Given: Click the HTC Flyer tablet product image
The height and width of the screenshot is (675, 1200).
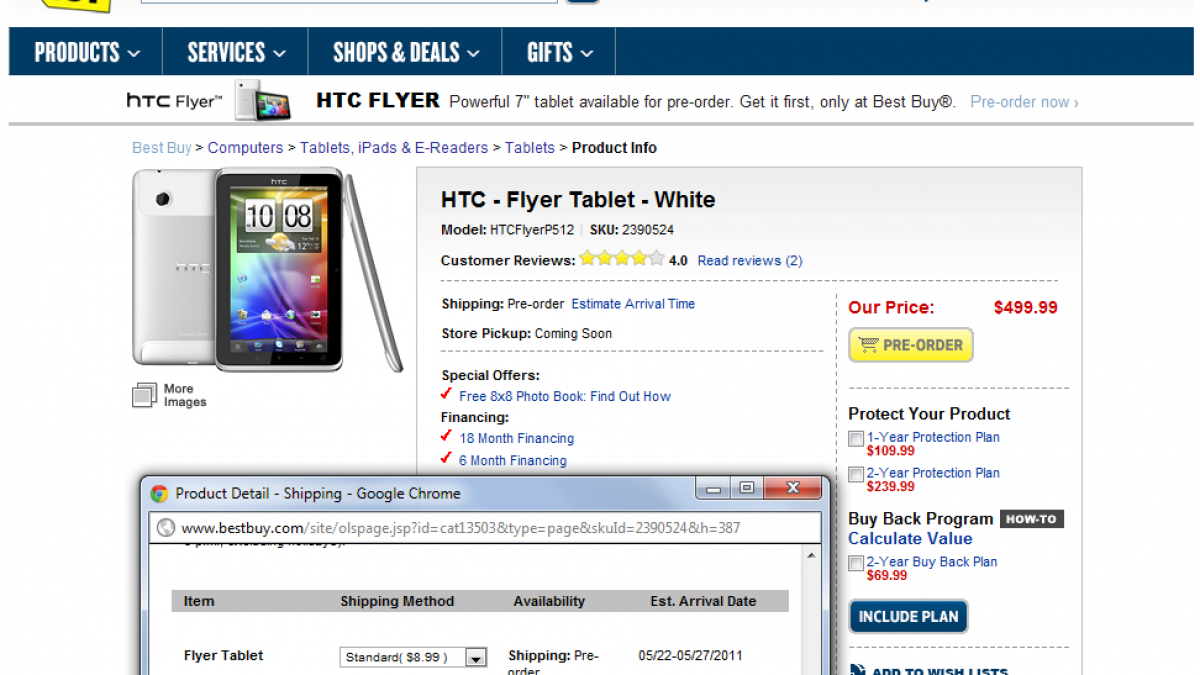Looking at the screenshot, I should pos(267,269).
